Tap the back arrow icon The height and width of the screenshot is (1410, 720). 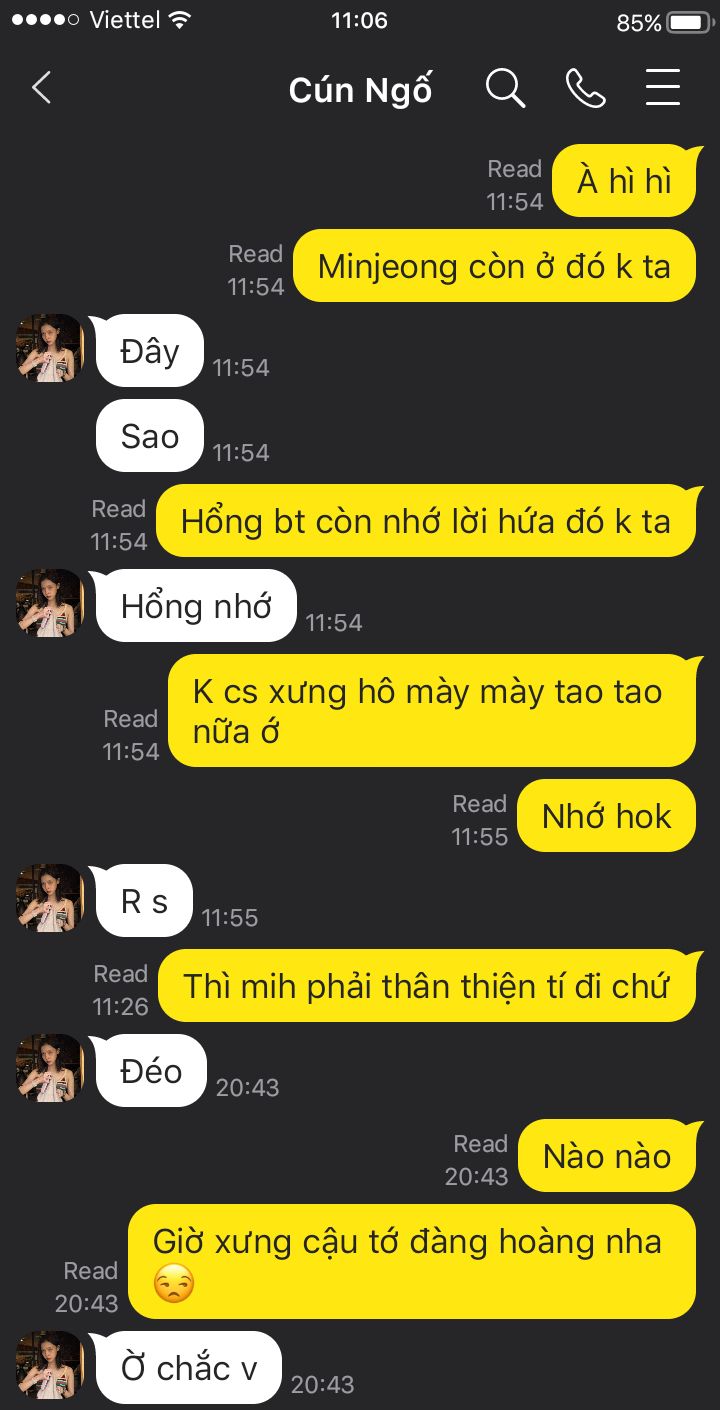[41, 88]
